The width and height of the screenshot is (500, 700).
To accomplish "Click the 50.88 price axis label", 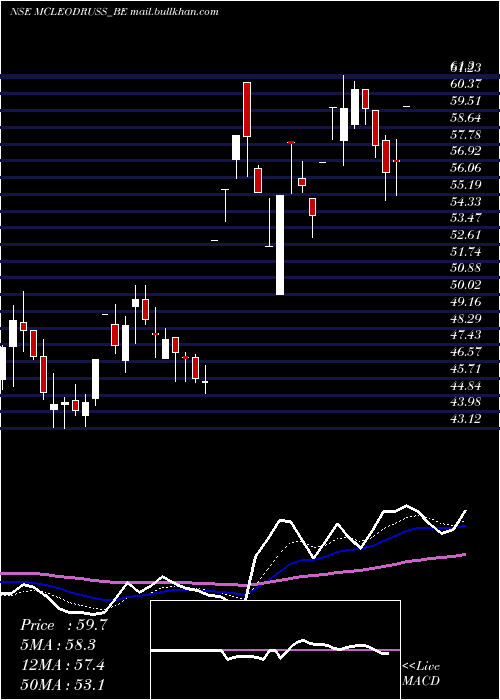I will pyautogui.click(x=465, y=268).
